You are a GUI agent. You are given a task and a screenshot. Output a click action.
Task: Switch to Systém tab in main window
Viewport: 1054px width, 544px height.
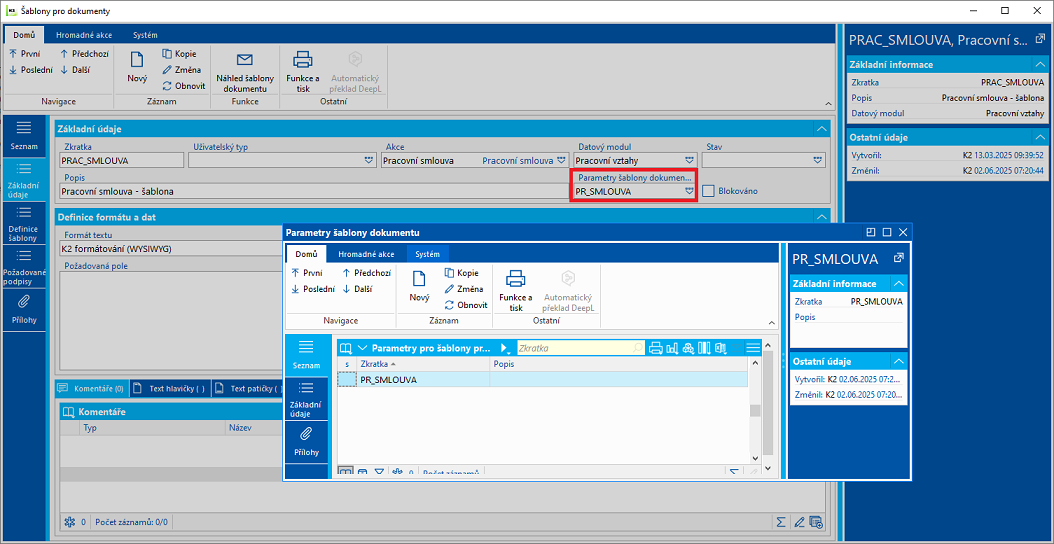[x=145, y=35]
